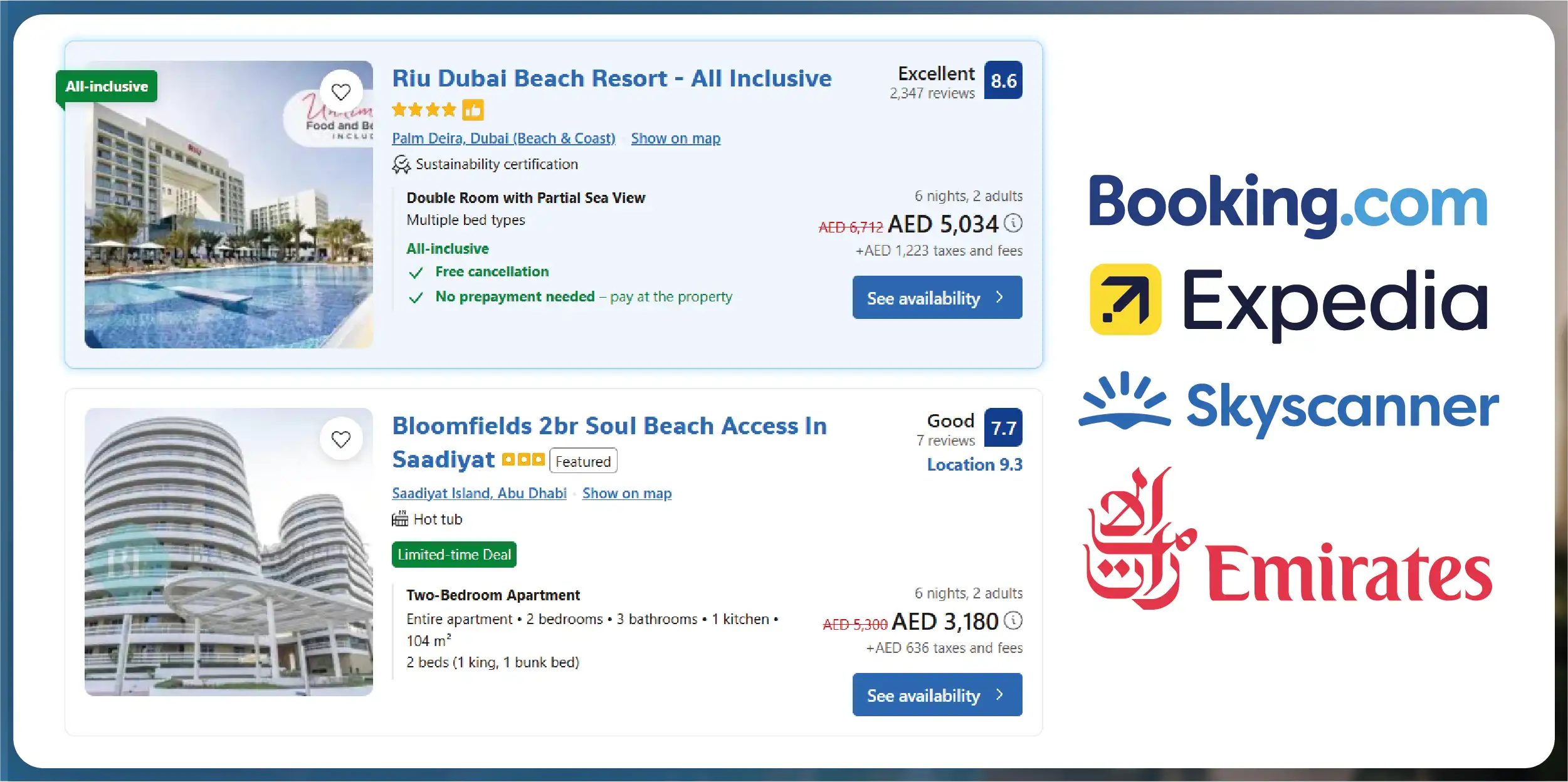Click the sustainability certification icon

pos(399,164)
